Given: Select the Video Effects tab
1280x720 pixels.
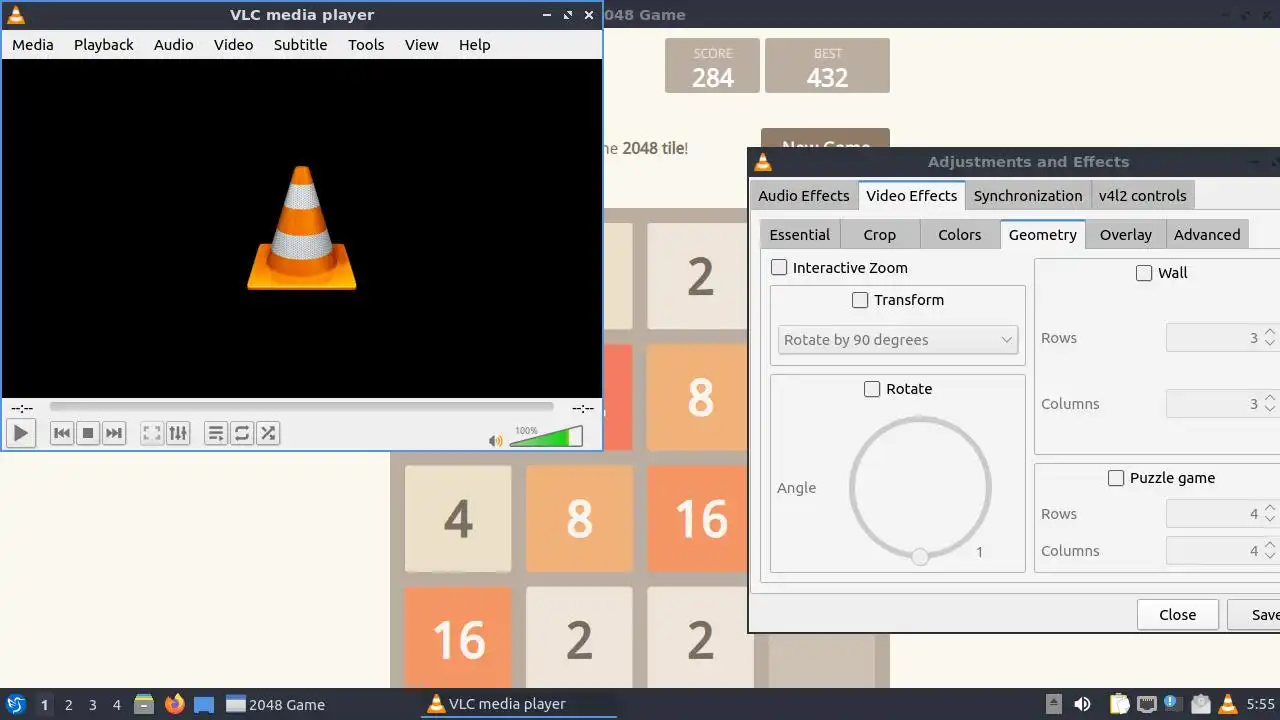Looking at the screenshot, I should pos(912,195).
